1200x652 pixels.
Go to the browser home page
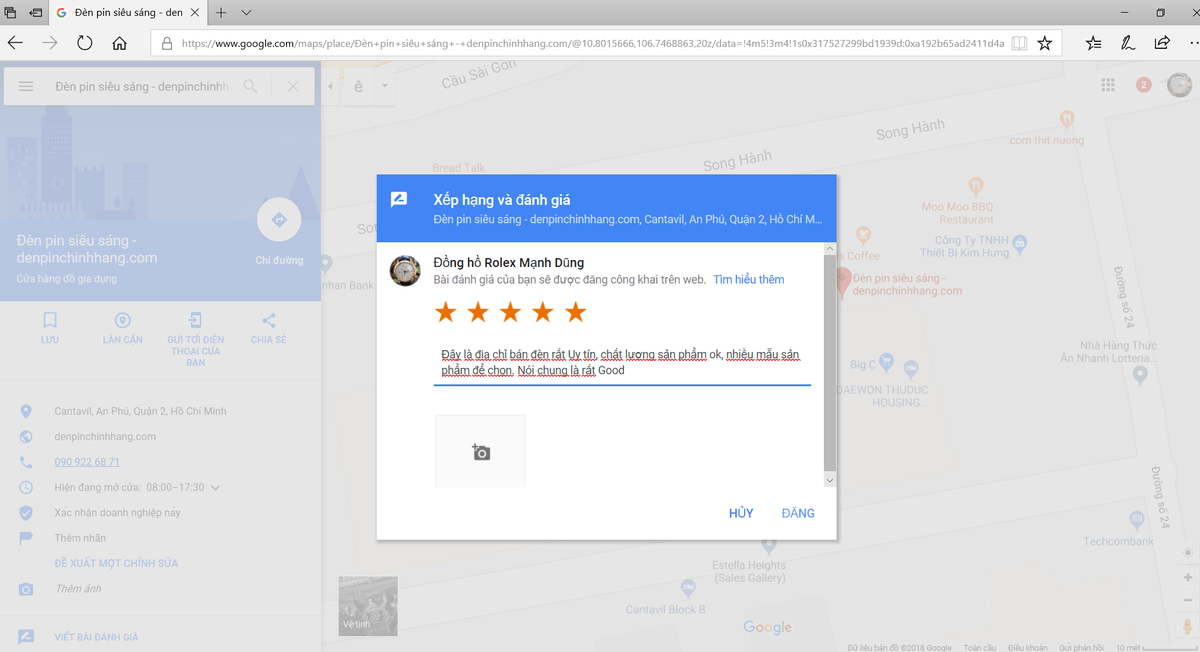point(120,43)
